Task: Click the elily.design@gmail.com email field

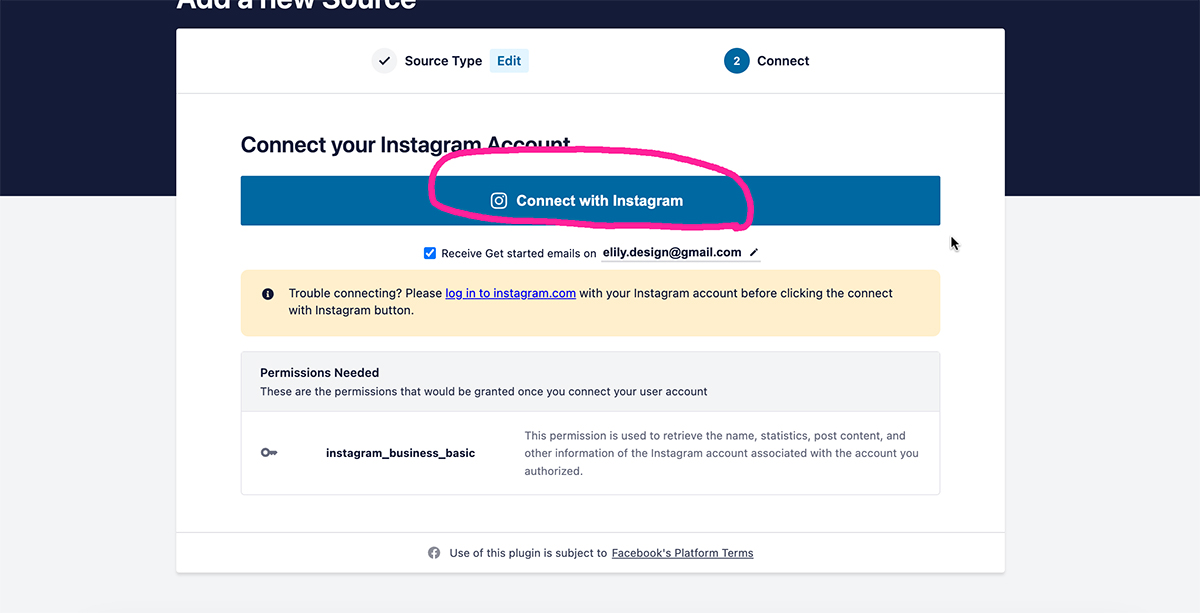Action: tap(671, 253)
